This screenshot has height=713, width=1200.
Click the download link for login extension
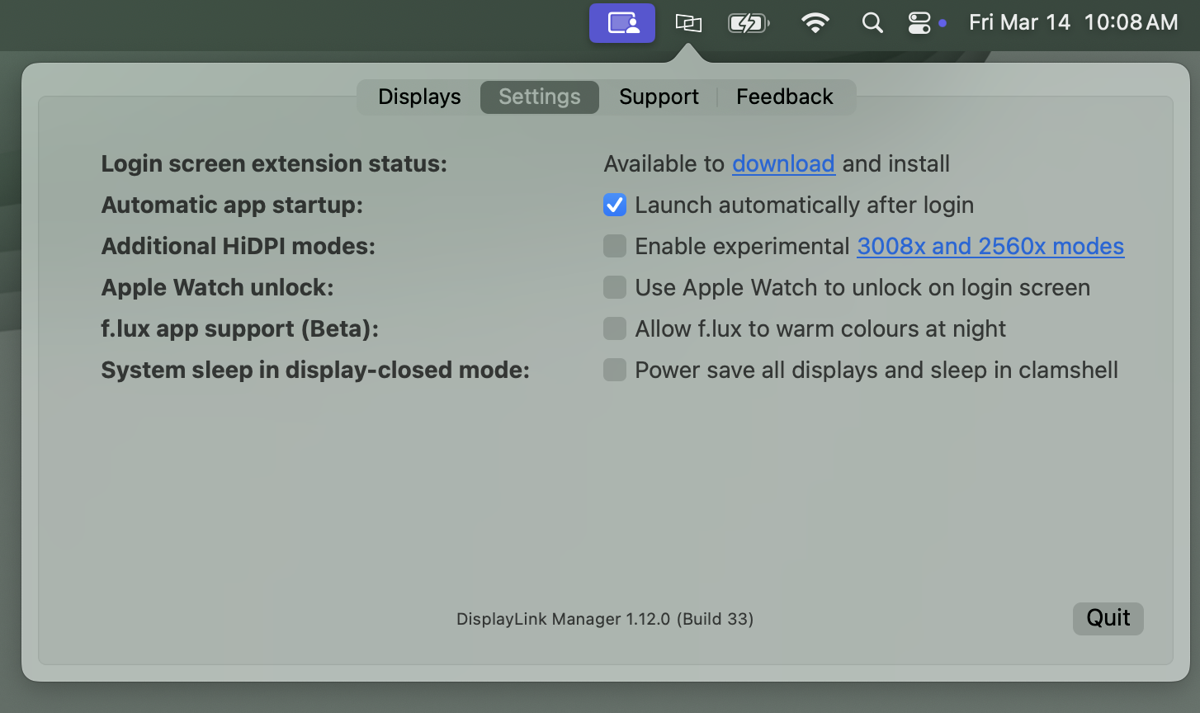point(783,163)
